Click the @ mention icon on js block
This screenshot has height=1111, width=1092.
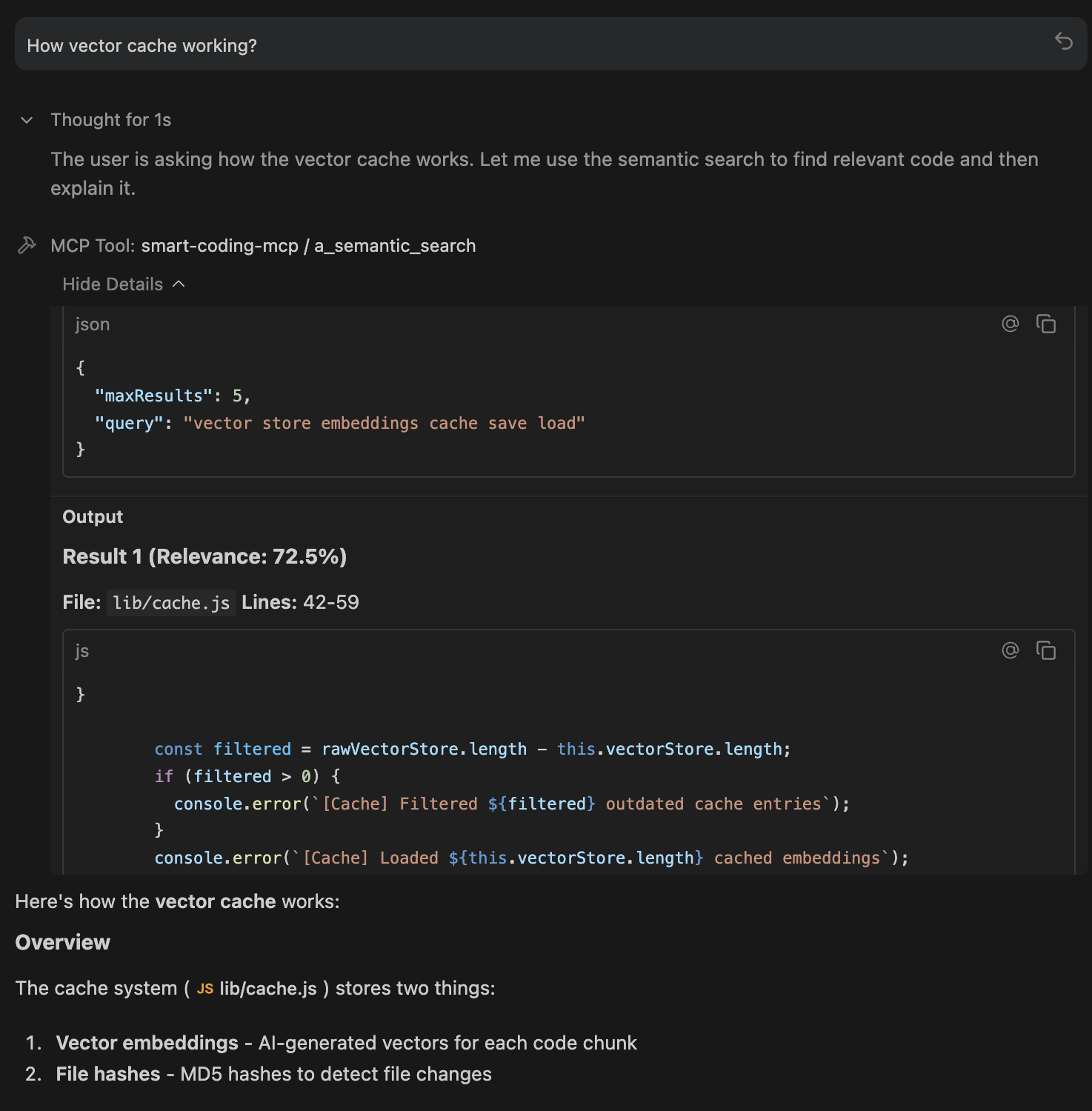(x=1011, y=650)
